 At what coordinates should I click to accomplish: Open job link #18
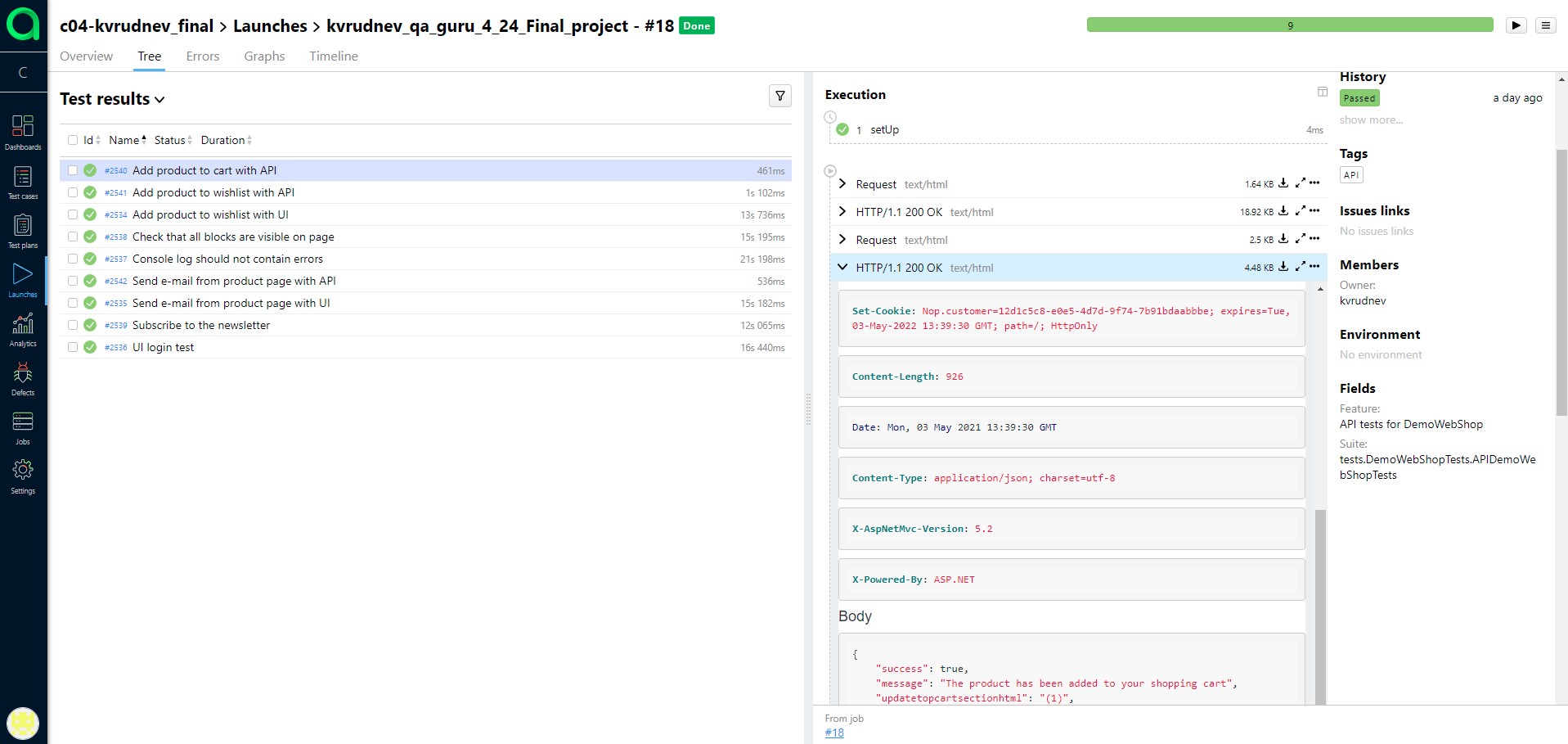(834, 733)
